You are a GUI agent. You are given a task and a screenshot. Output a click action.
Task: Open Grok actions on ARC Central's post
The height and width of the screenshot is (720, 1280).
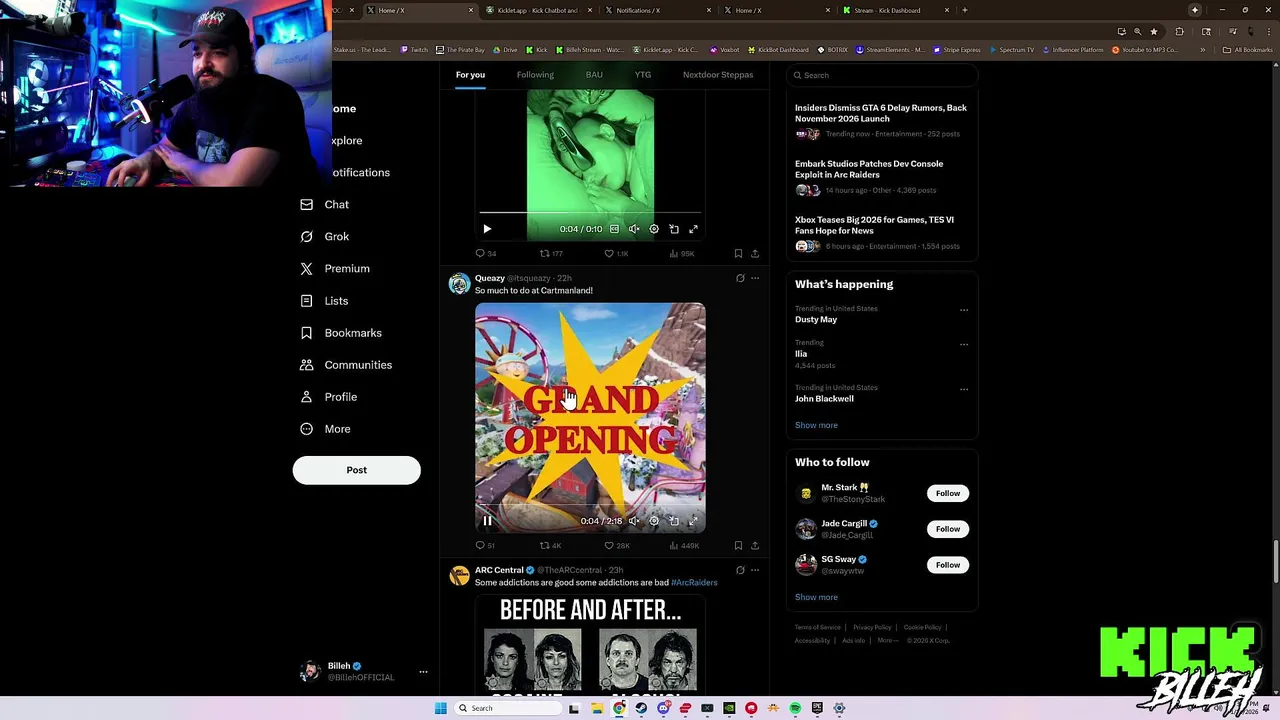[x=740, y=570]
